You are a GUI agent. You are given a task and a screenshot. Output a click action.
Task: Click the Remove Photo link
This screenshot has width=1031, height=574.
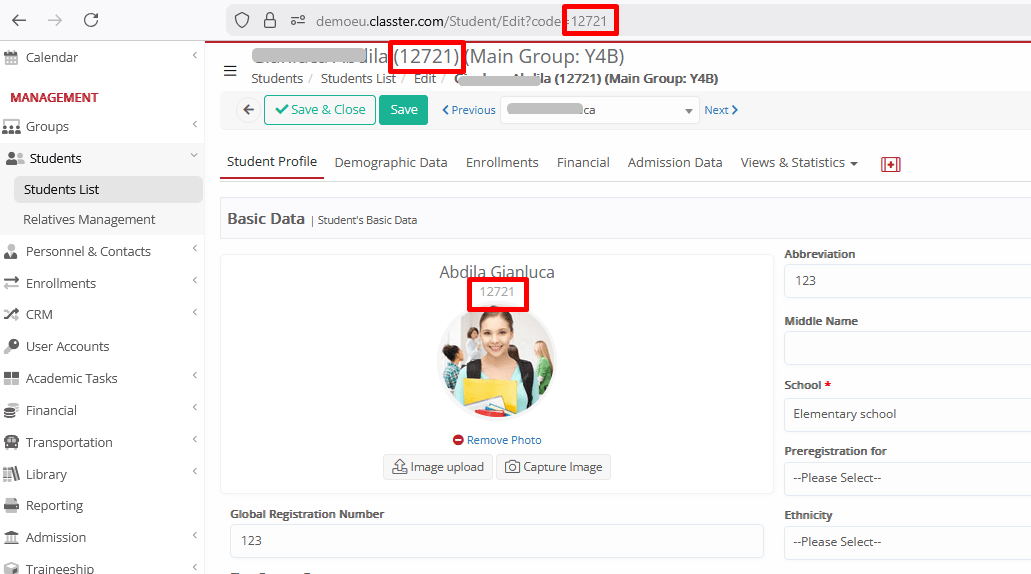497,440
